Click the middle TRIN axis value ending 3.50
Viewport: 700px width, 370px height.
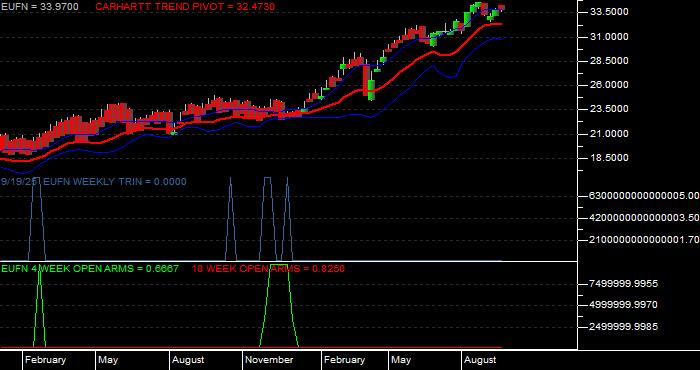644,218
